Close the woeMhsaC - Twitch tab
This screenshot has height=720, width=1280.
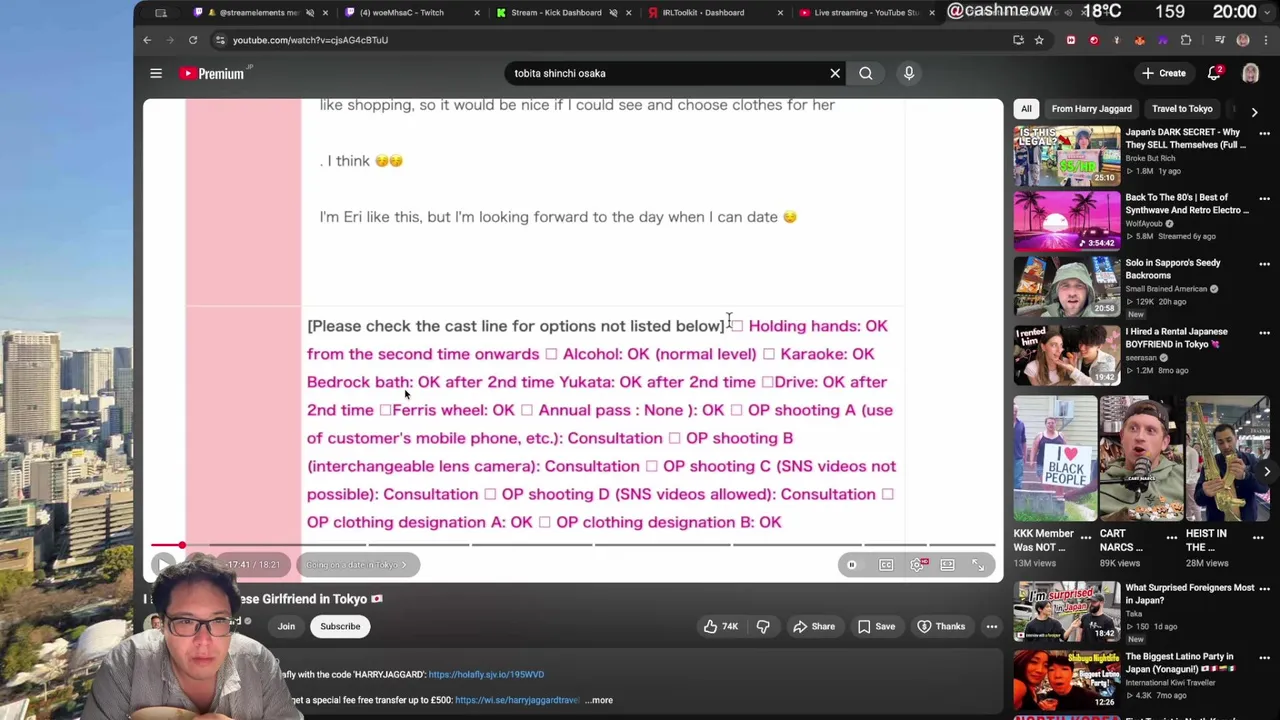click(476, 13)
